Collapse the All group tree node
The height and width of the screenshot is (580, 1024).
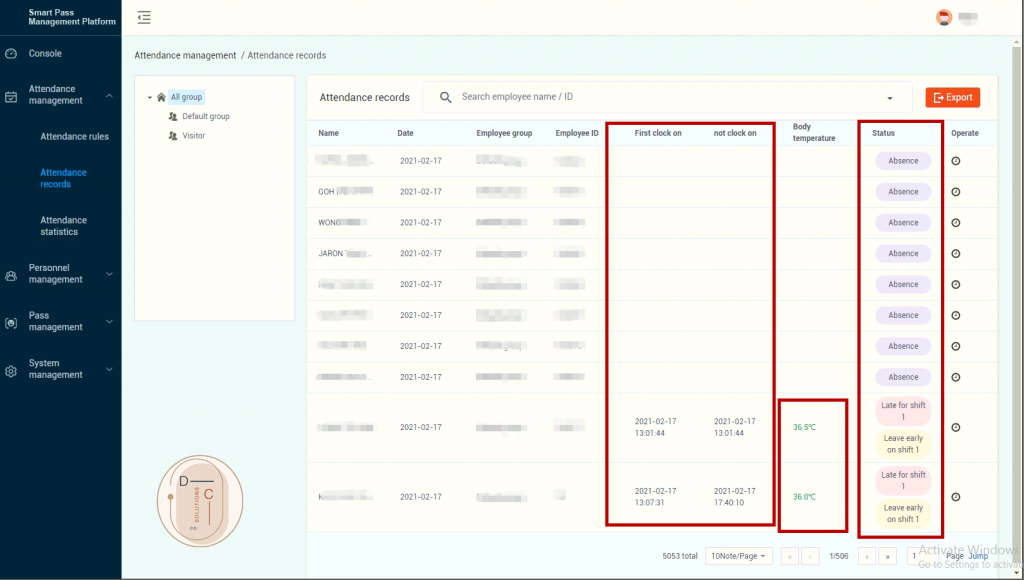[149, 98]
